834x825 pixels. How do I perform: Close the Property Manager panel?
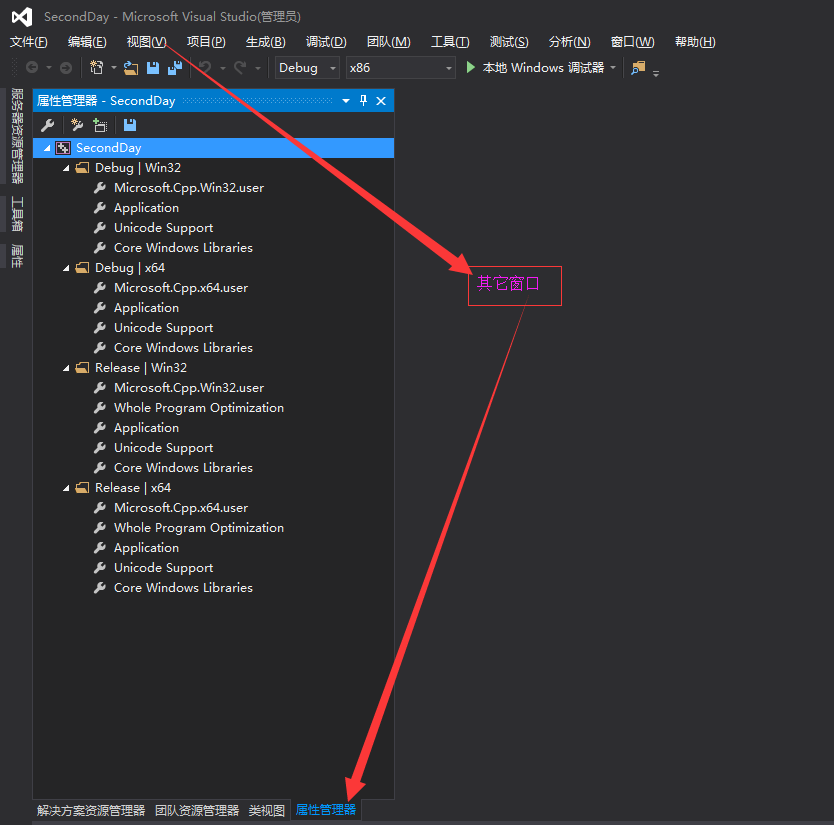click(x=381, y=101)
